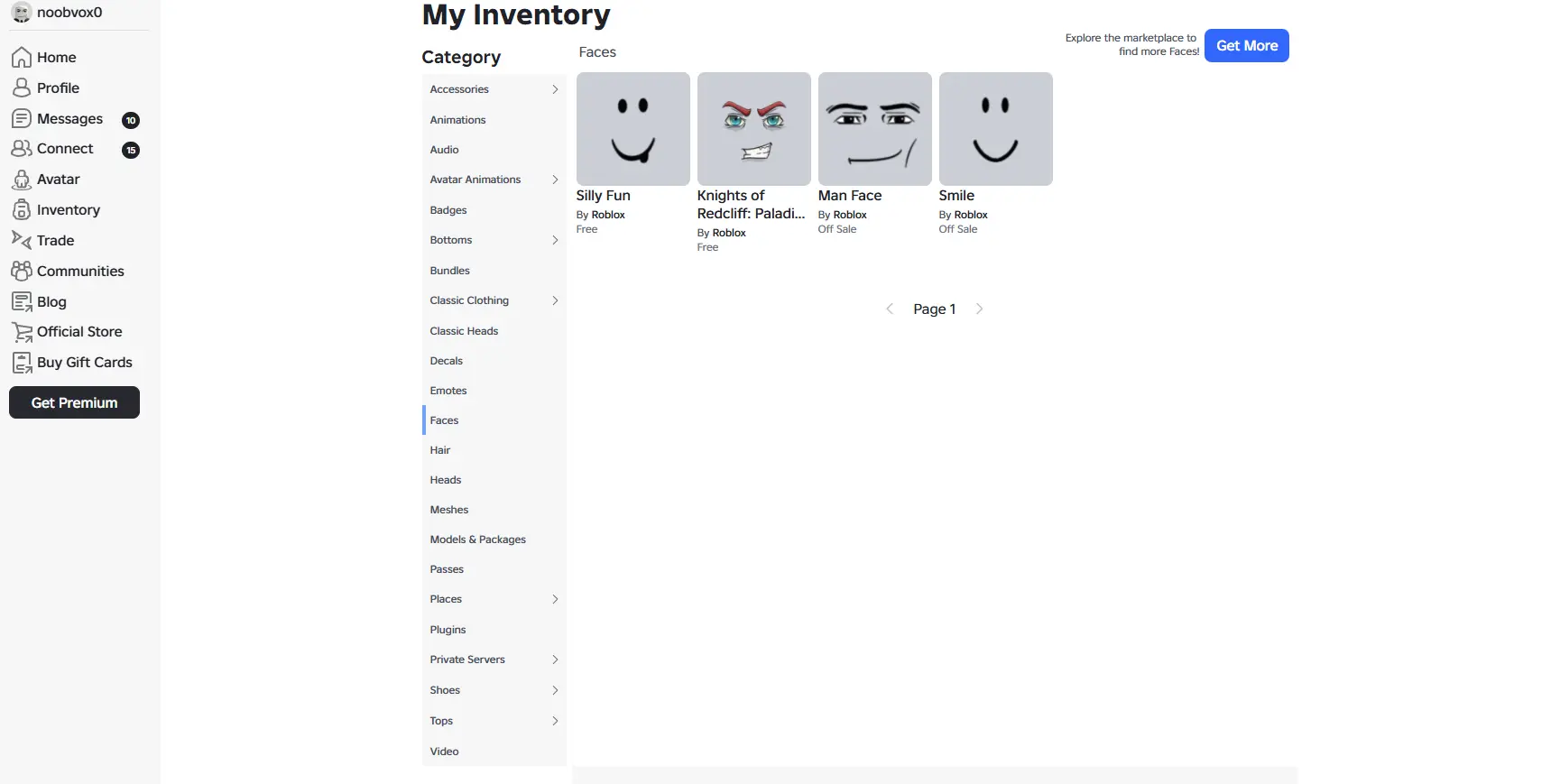Expand the Accessories category chevron

(555, 89)
